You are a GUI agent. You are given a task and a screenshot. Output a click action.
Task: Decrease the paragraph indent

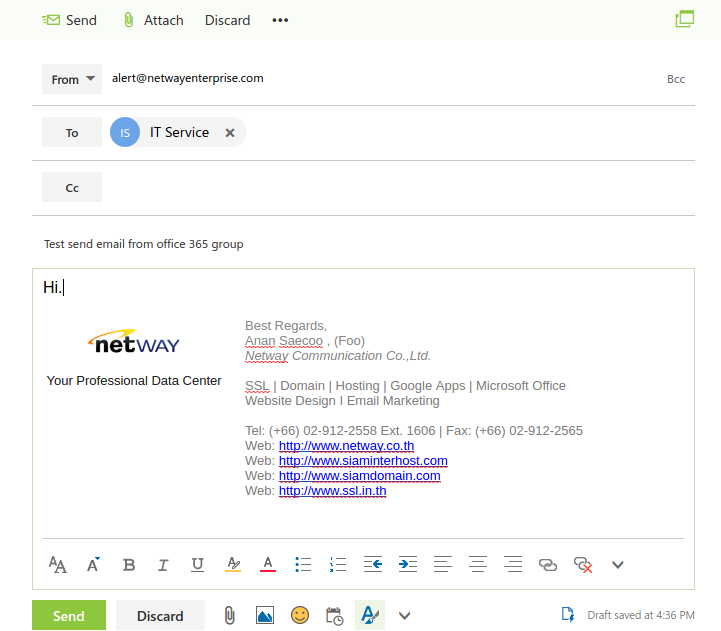click(373, 564)
